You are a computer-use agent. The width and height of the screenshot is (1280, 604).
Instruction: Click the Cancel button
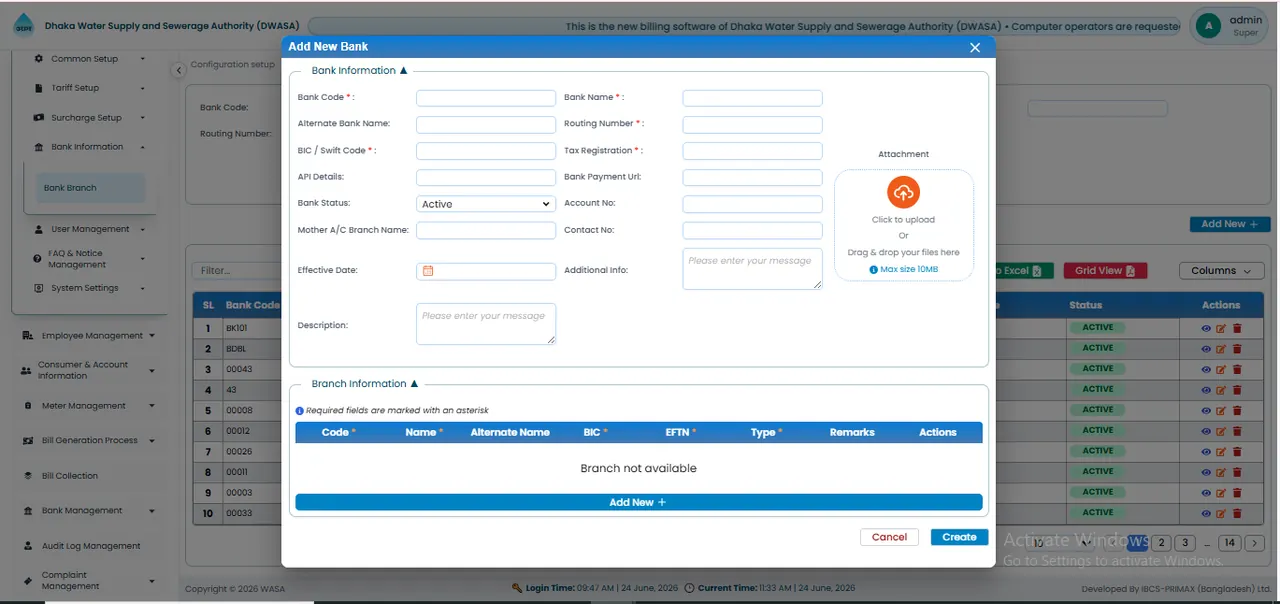(889, 537)
